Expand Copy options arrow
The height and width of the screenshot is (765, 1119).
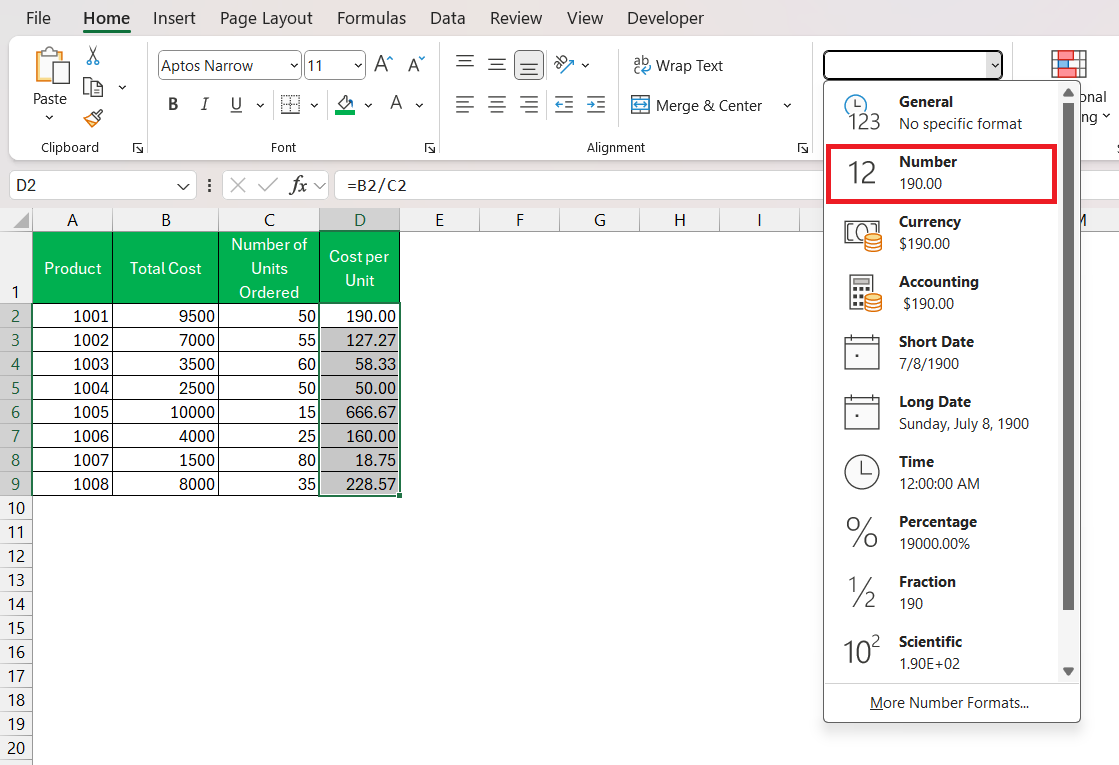coord(122,87)
